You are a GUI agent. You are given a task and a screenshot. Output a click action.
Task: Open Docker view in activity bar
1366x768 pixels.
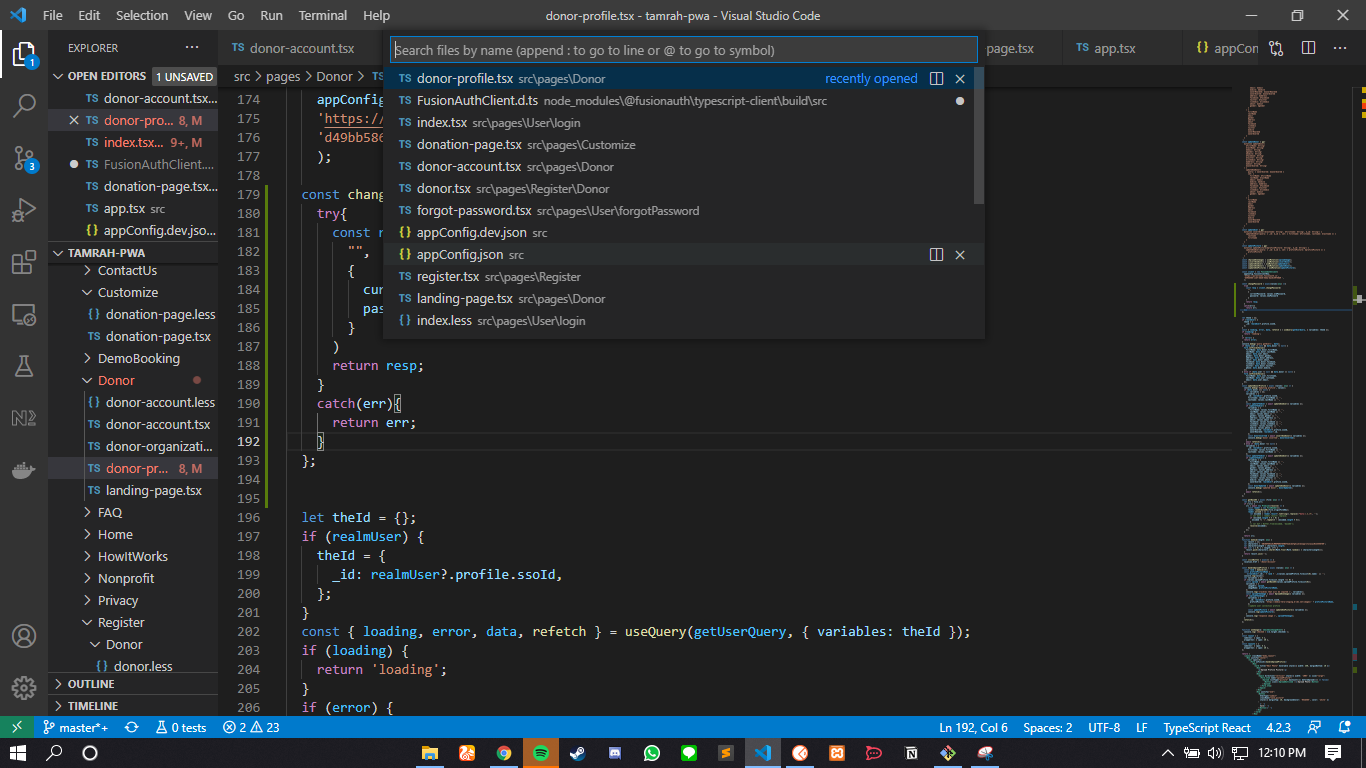coord(24,470)
